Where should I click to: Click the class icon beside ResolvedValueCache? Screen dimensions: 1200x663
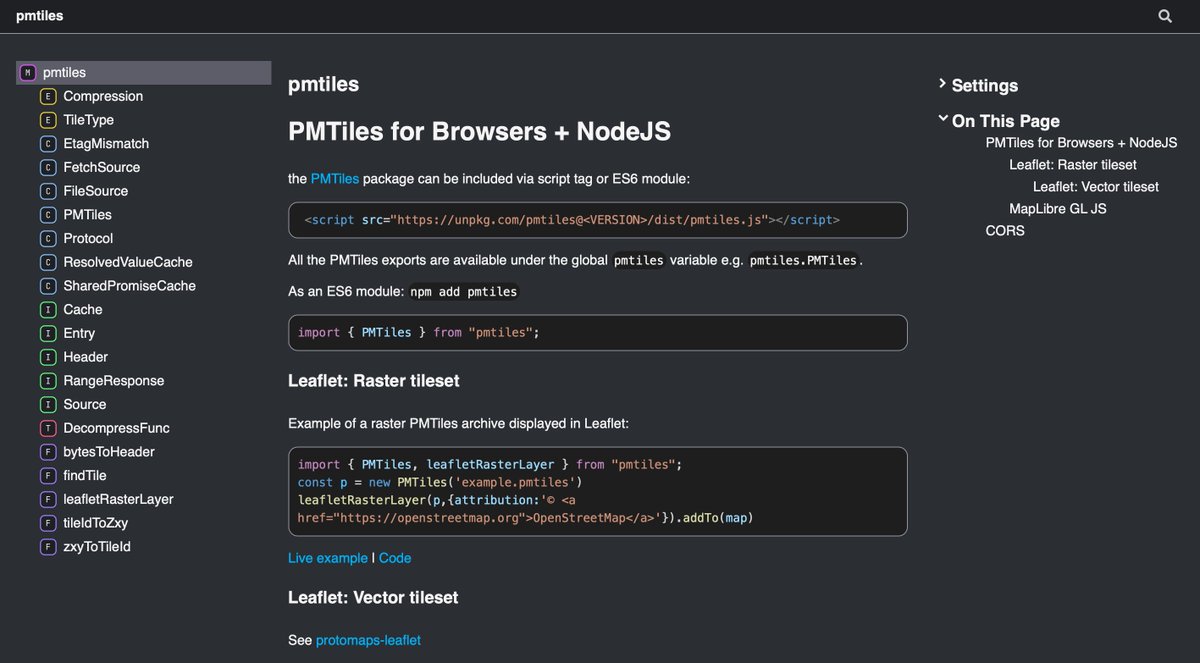[x=48, y=262]
